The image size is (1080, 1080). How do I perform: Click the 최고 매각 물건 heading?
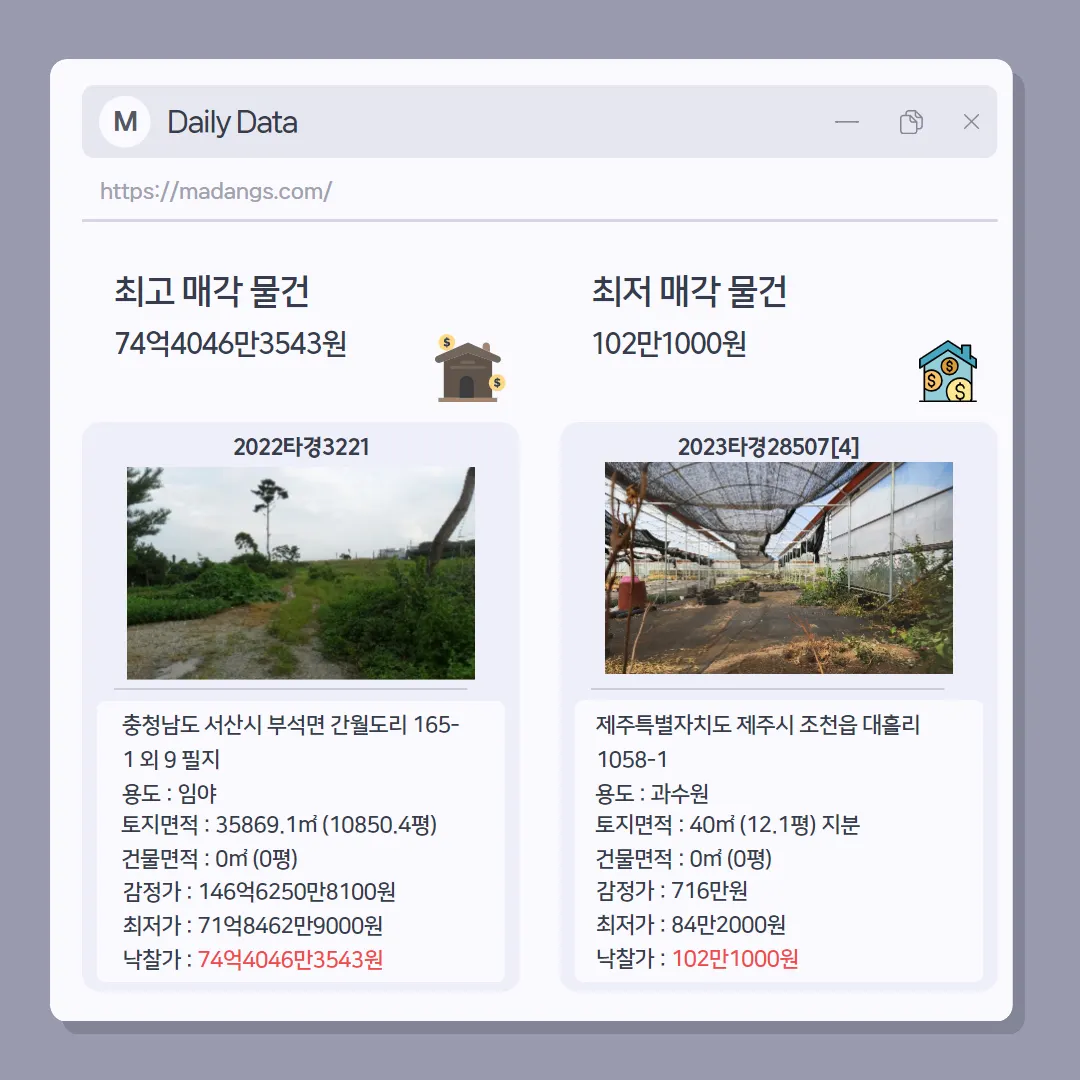[x=211, y=291]
